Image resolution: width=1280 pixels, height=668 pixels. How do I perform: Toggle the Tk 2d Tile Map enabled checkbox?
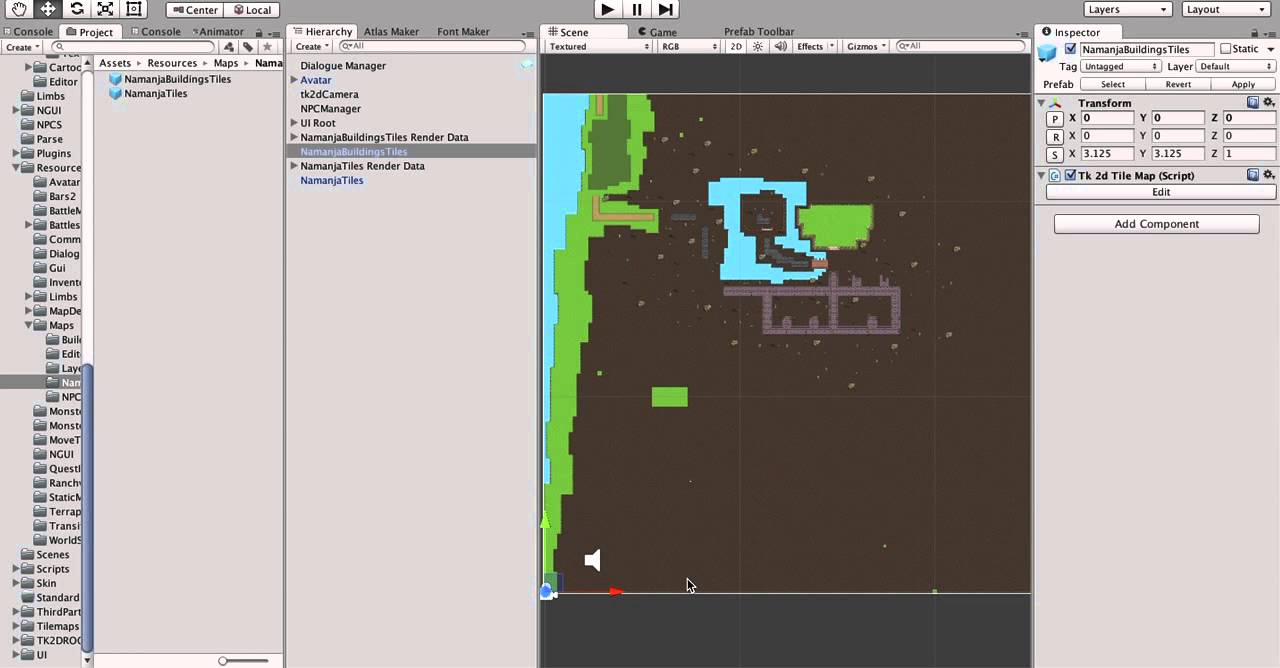(1070, 175)
